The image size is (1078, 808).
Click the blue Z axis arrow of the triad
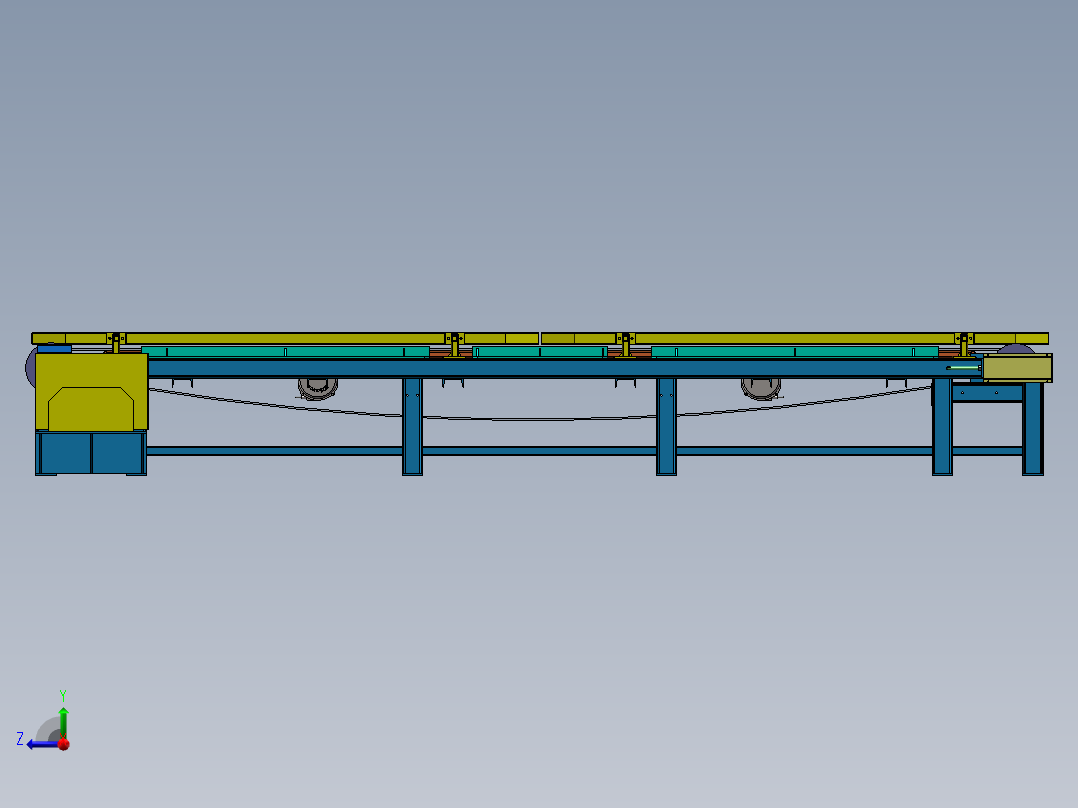41,744
